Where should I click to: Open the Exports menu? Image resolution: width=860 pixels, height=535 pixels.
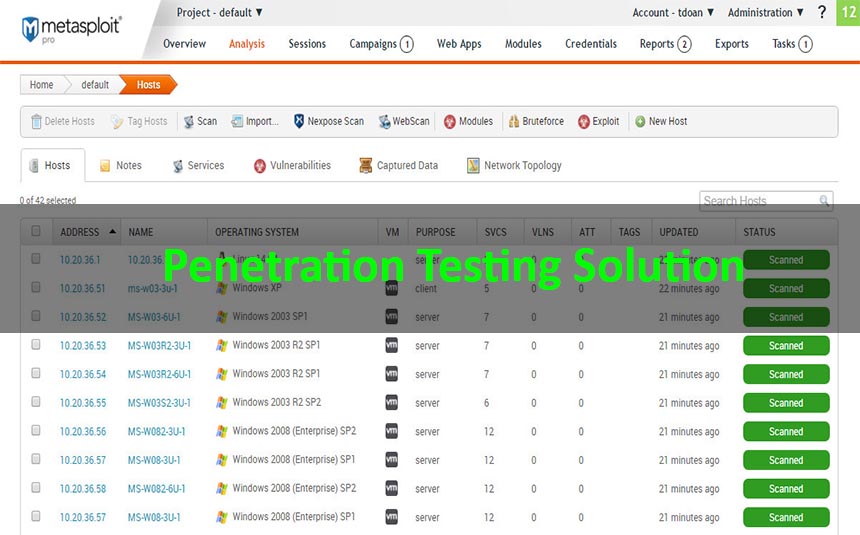732,44
